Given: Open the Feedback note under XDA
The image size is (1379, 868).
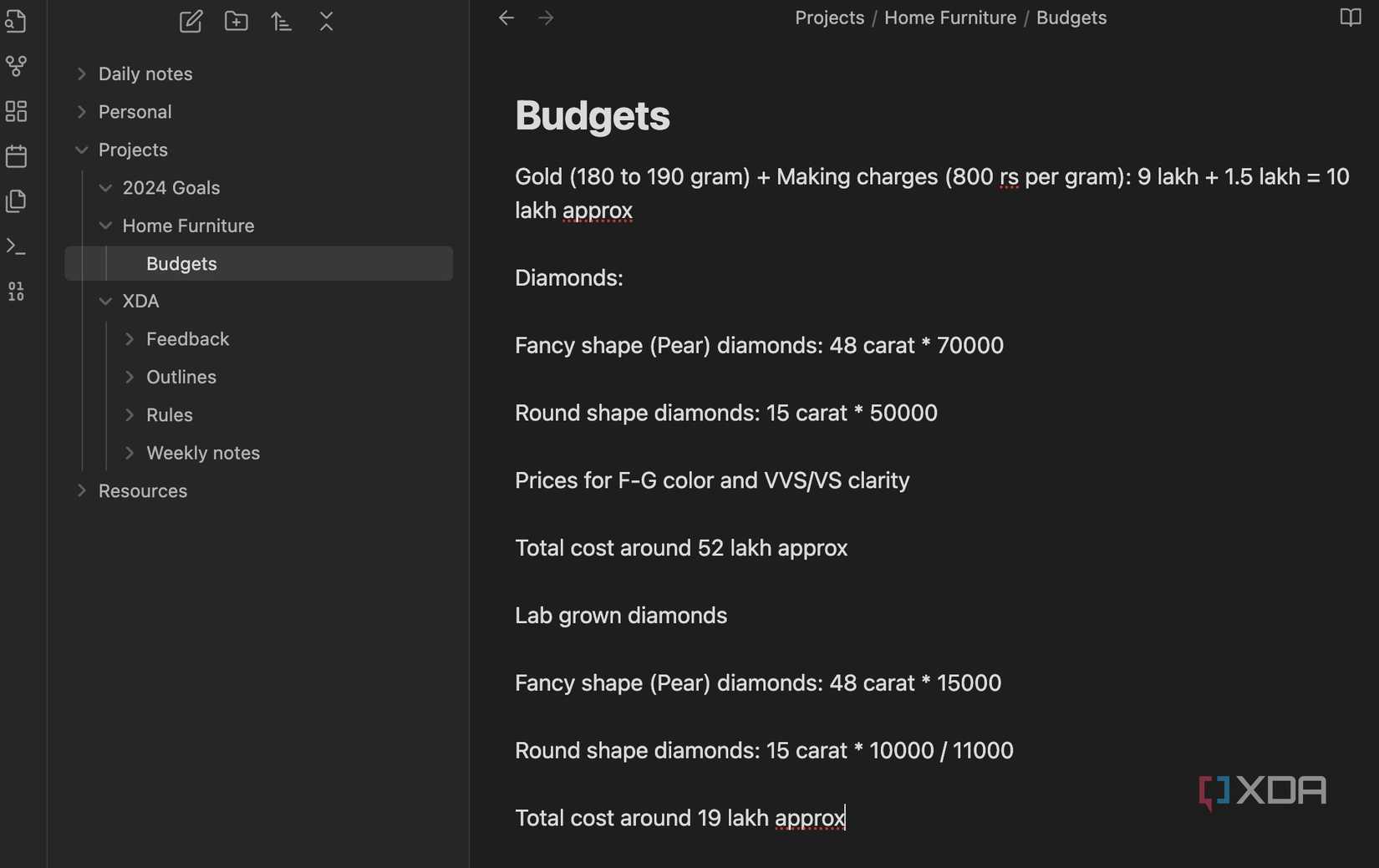Looking at the screenshot, I should [187, 338].
